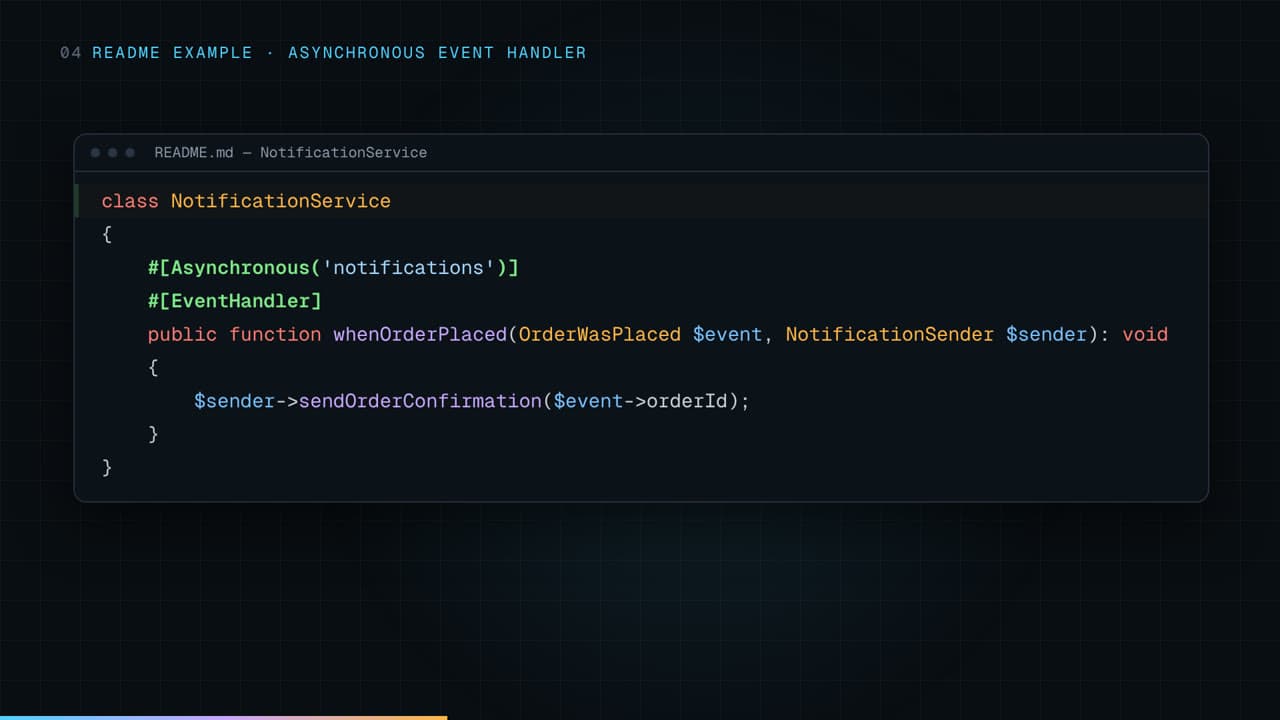The image size is (1280, 720).
Task: Click the slide heading 'README EXAMPLE · ASYNCHRONOUS EVENT HANDLER'
Action: (x=339, y=52)
